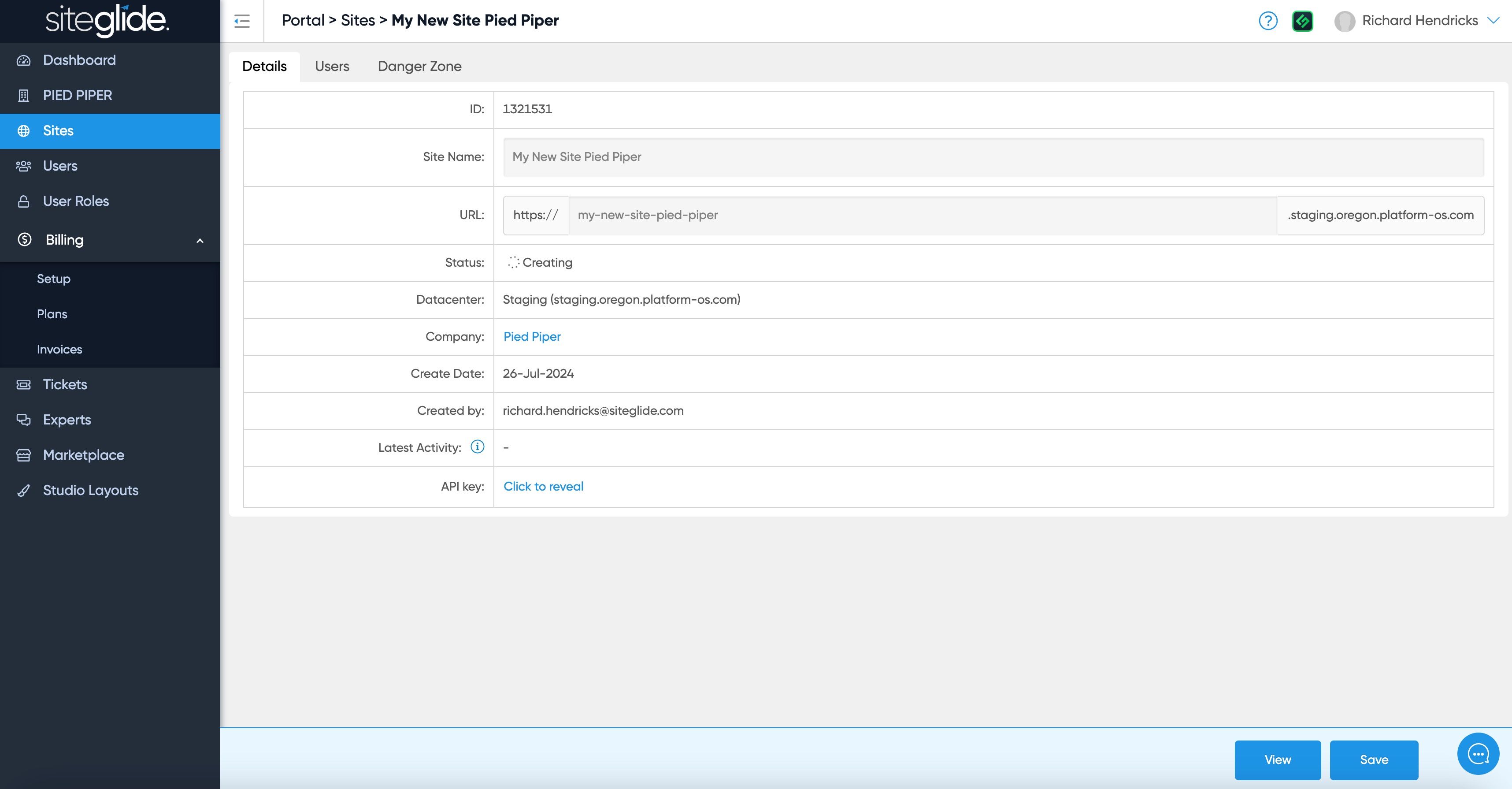The image size is (1512, 789).
Task: Click the User Roles lock icon
Action: tap(23, 201)
